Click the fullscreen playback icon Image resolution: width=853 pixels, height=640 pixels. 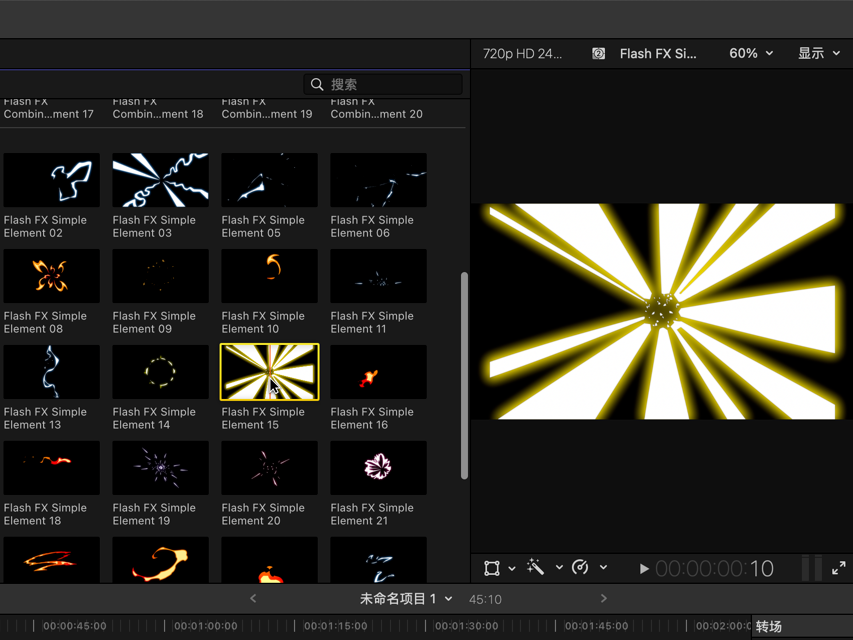(x=839, y=568)
